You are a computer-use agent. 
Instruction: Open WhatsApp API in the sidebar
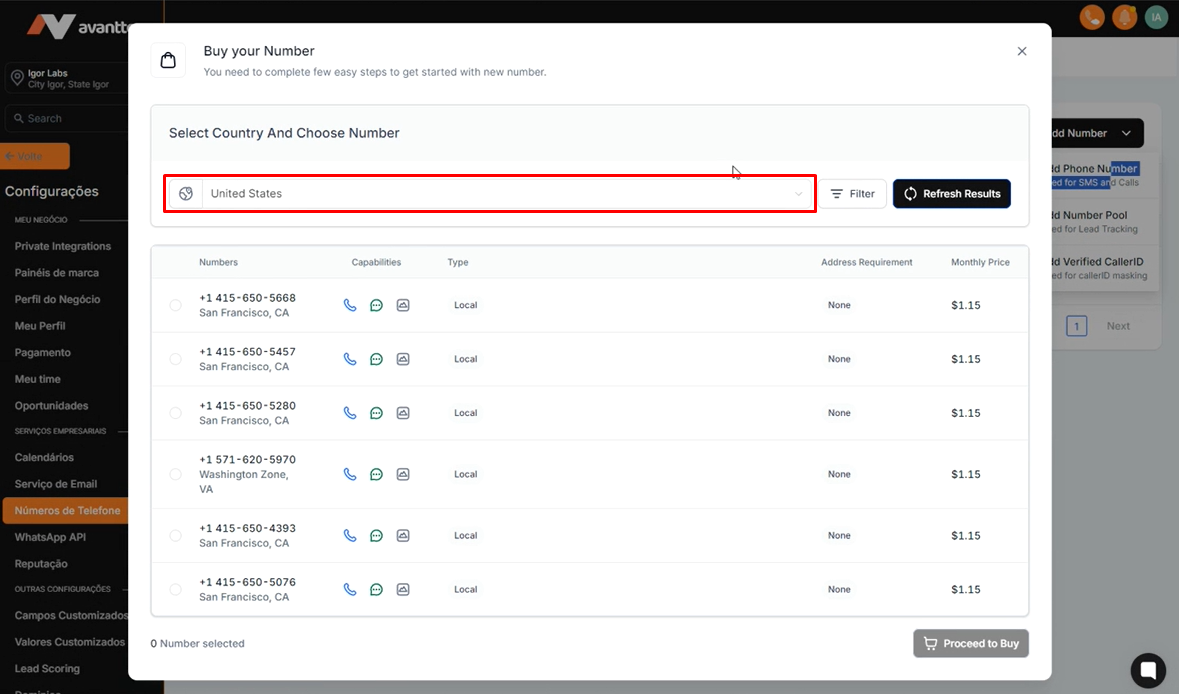pos(50,537)
